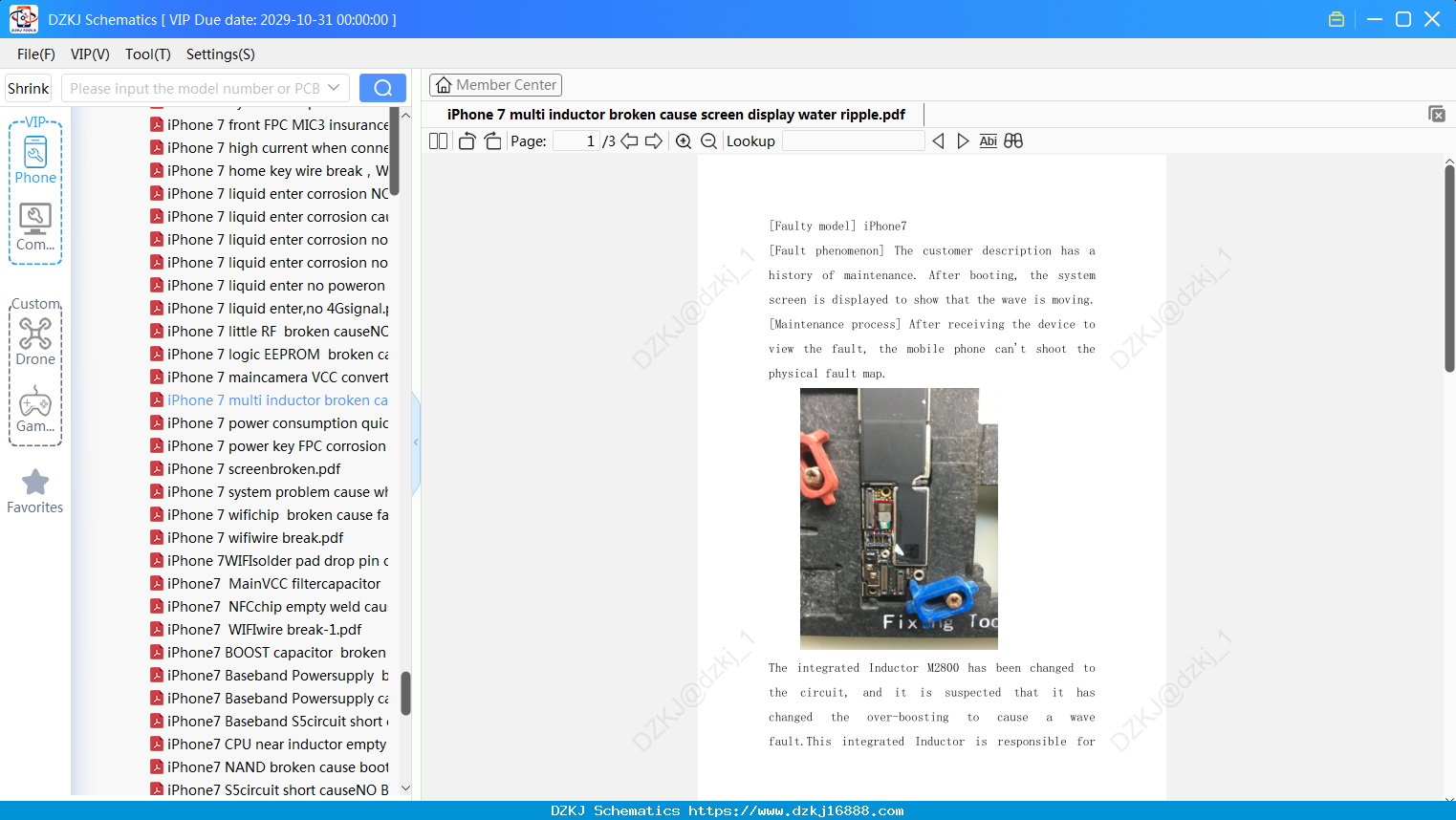Open the Computer category icon
This screenshot has width=1456, height=820.
coord(35,219)
